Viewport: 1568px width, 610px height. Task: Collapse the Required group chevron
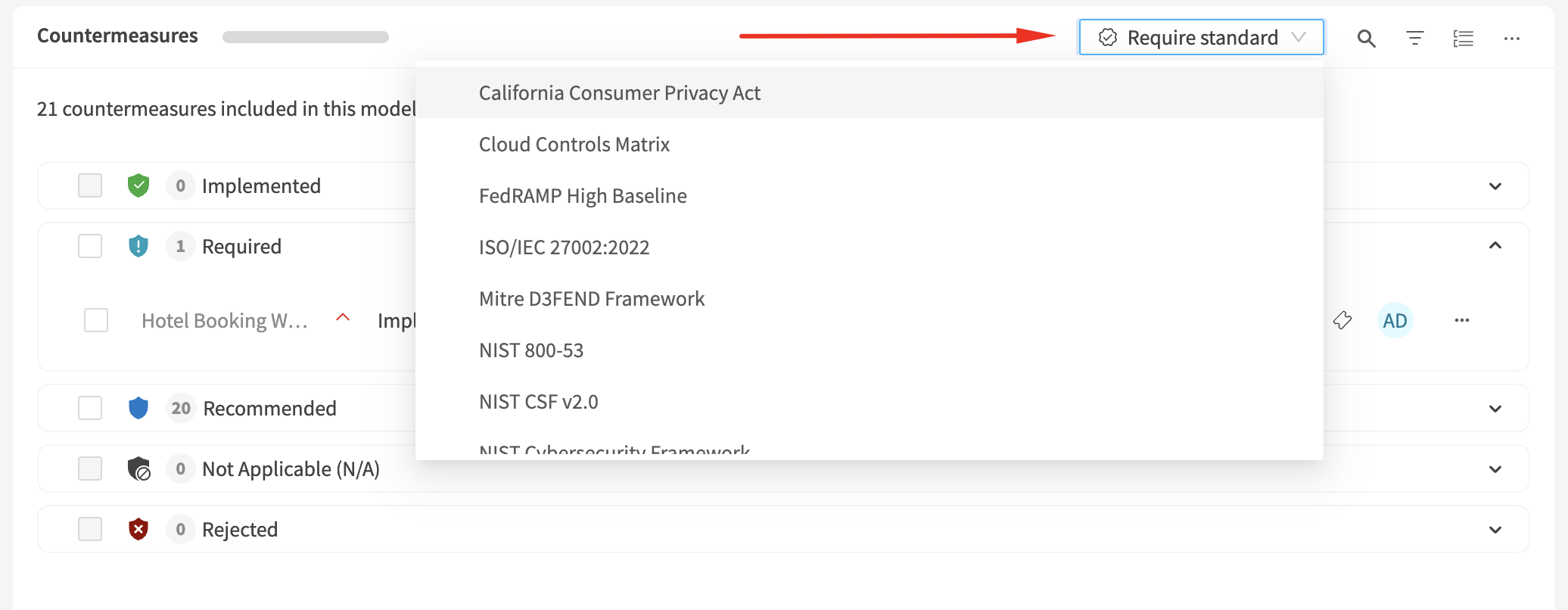coord(1495,245)
